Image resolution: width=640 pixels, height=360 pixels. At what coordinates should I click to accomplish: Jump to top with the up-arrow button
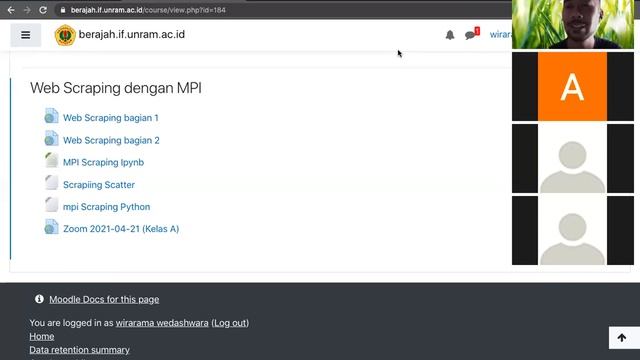pyautogui.click(x=622, y=338)
